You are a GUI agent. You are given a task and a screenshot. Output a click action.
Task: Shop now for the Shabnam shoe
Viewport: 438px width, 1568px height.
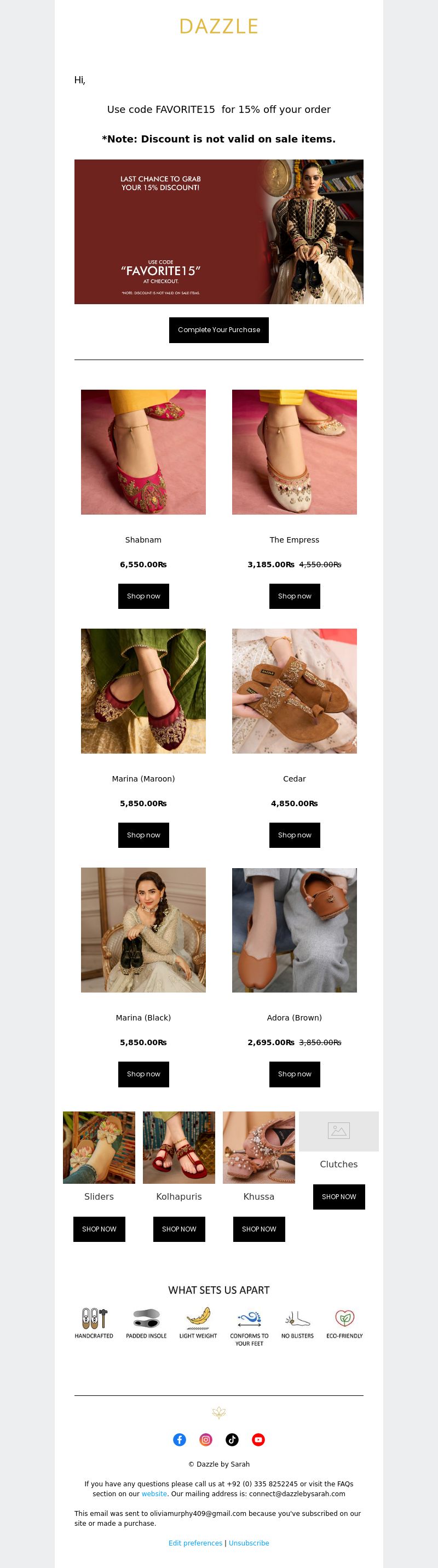(143, 596)
